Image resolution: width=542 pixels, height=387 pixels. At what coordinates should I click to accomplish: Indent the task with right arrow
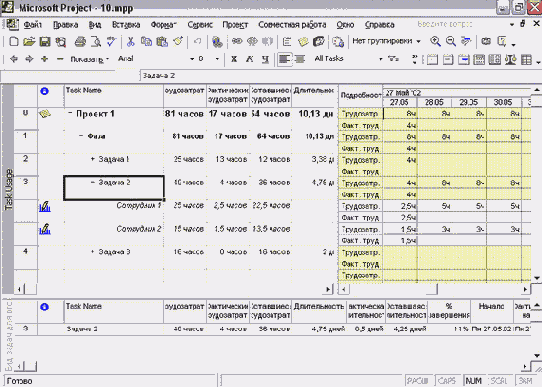[x=29, y=59]
